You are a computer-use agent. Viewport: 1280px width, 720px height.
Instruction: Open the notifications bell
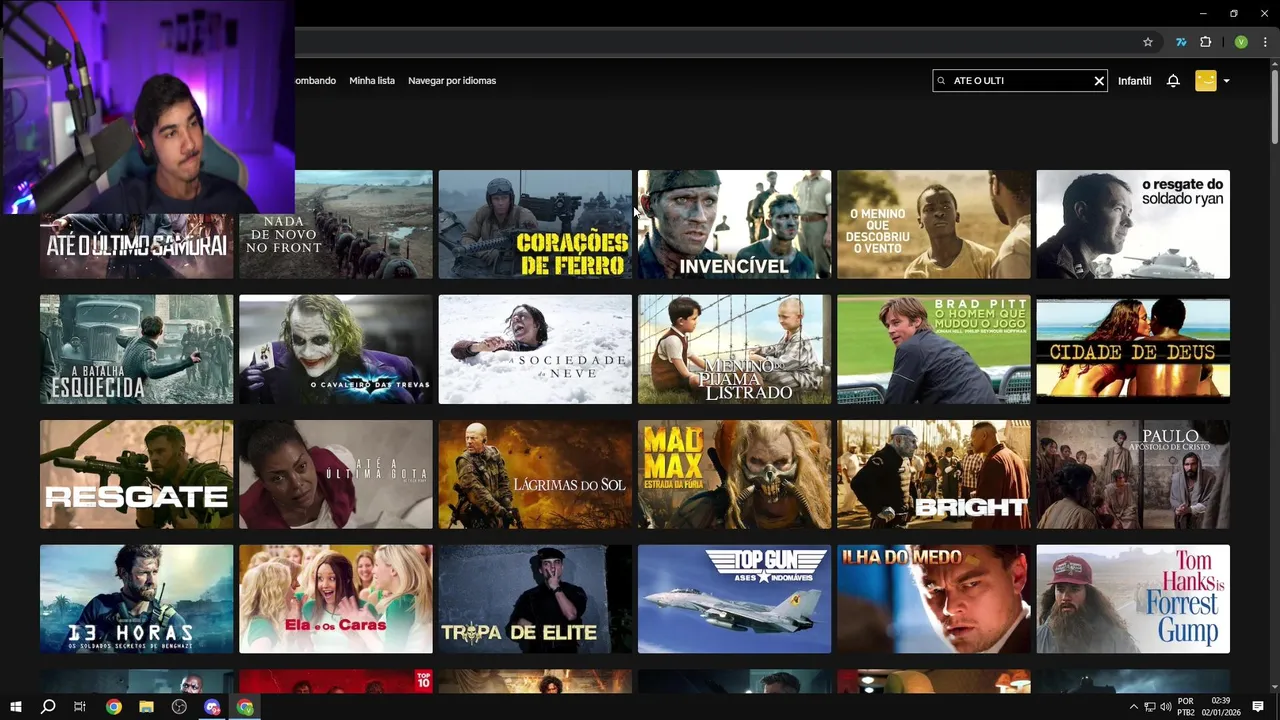point(1173,81)
